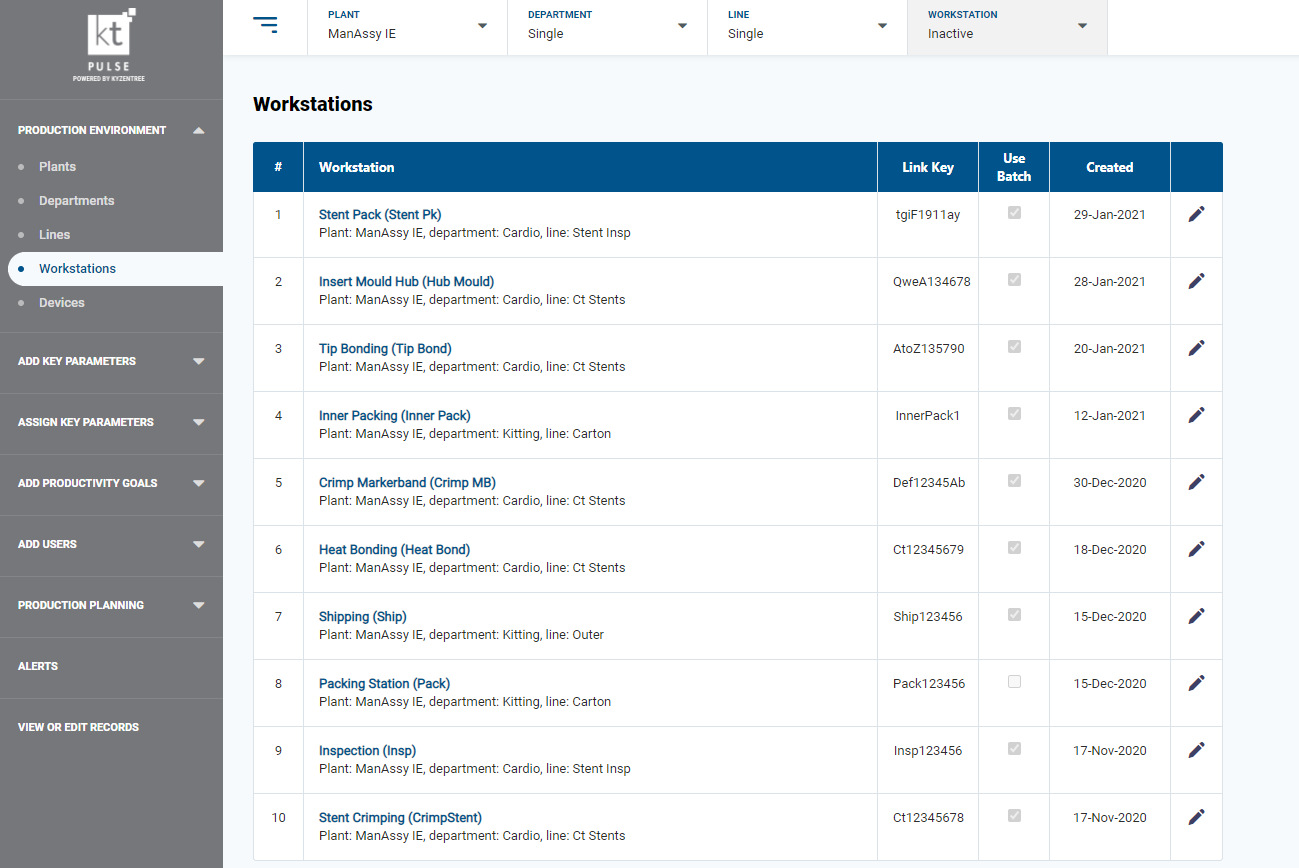Screen dimensions: 1299x868
Task: Open the Plant dropdown
Action: (x=407, y=27)
